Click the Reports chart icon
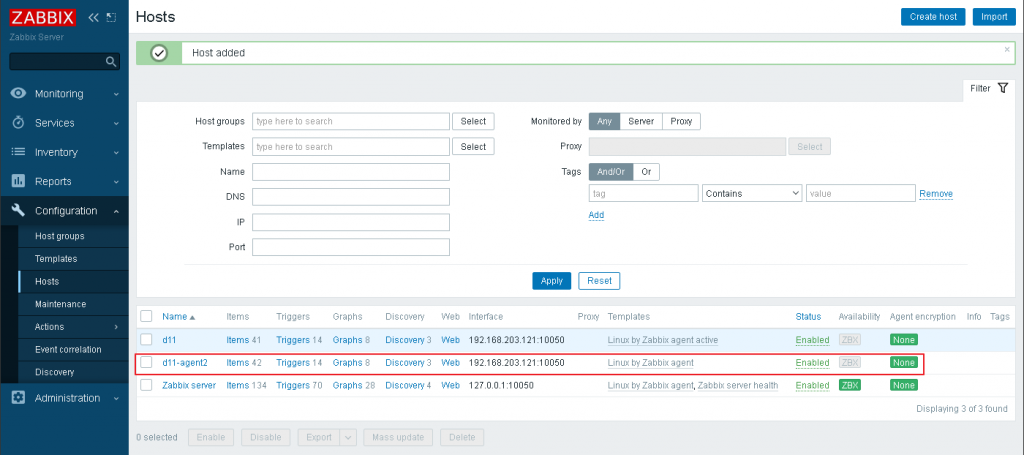 [19, 181]
